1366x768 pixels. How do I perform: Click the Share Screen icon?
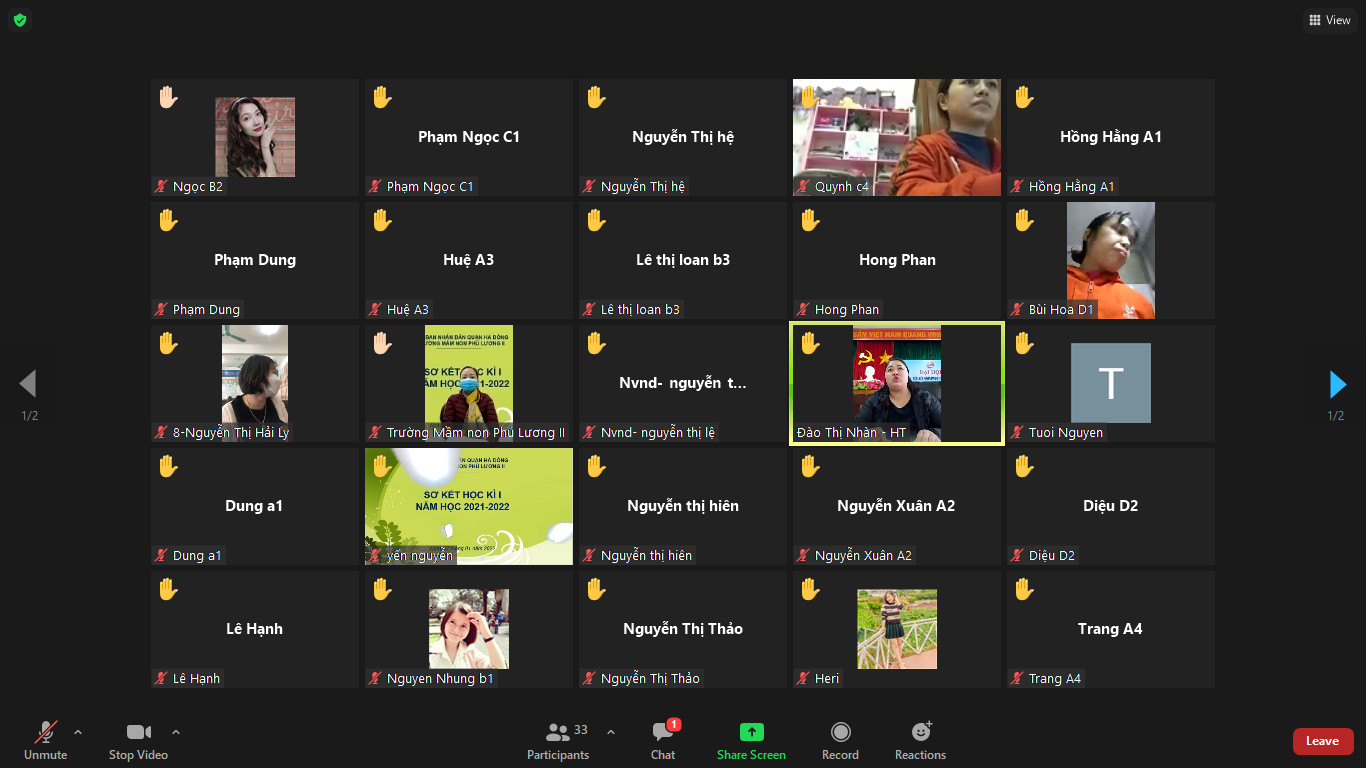(x=751, y=733)
